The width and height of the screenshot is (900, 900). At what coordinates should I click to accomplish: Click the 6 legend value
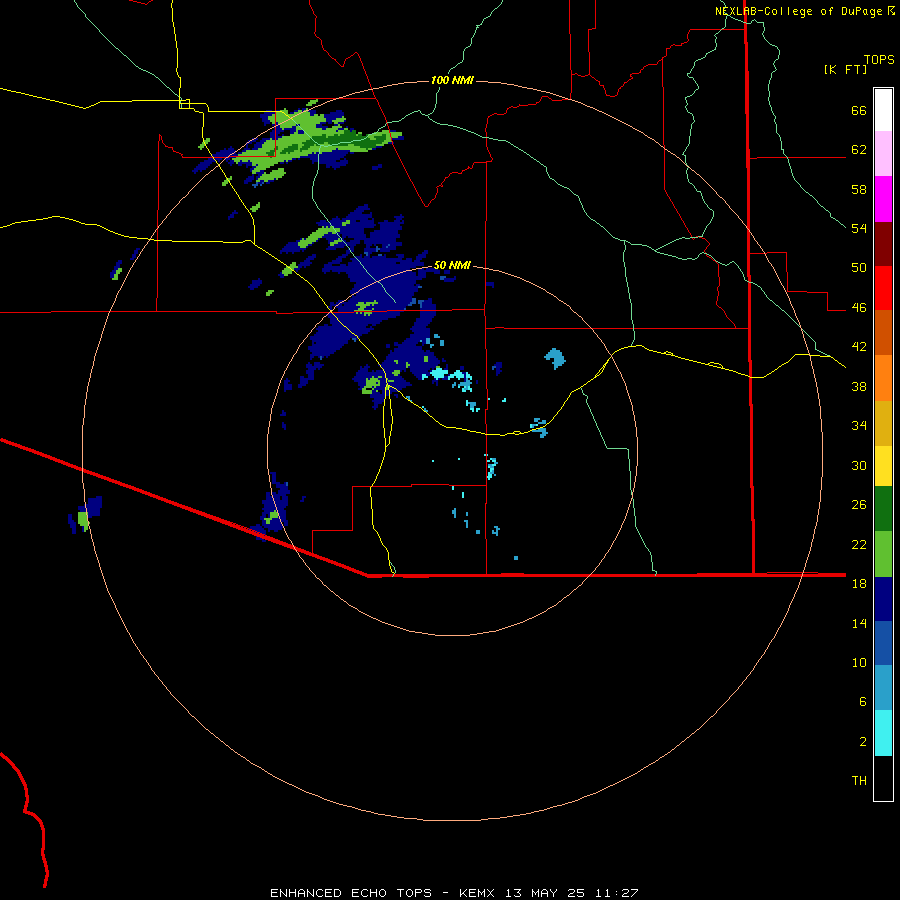[863, 701]
